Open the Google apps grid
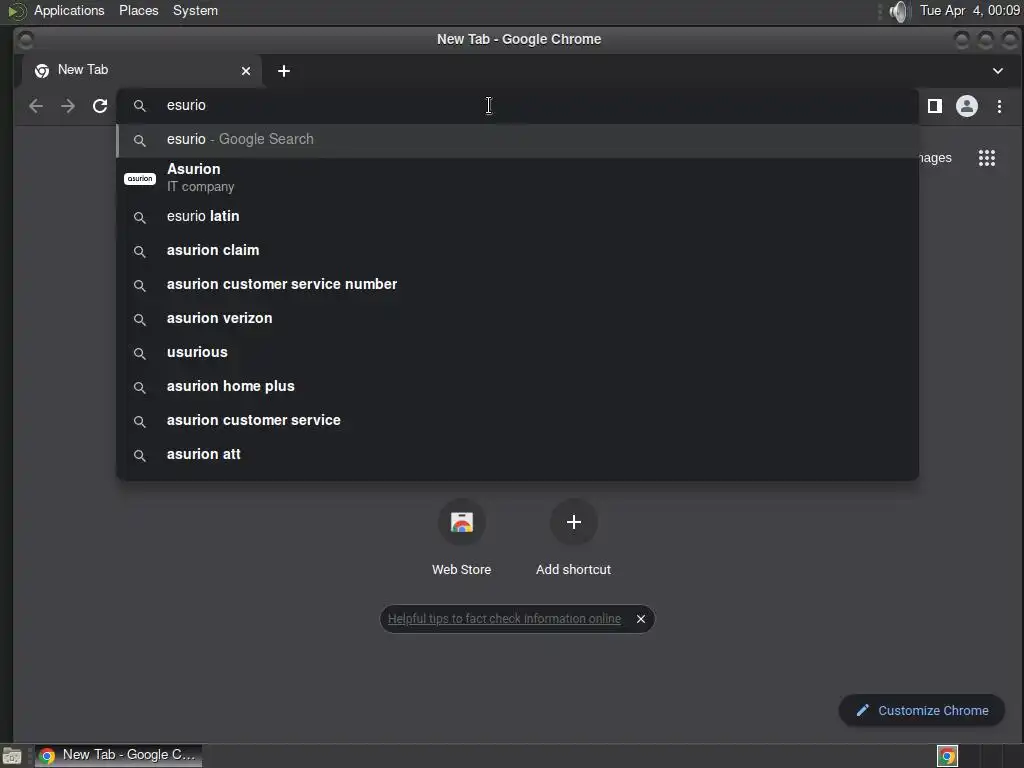This screenshot has height=768, width=1024. coord(986,157)
